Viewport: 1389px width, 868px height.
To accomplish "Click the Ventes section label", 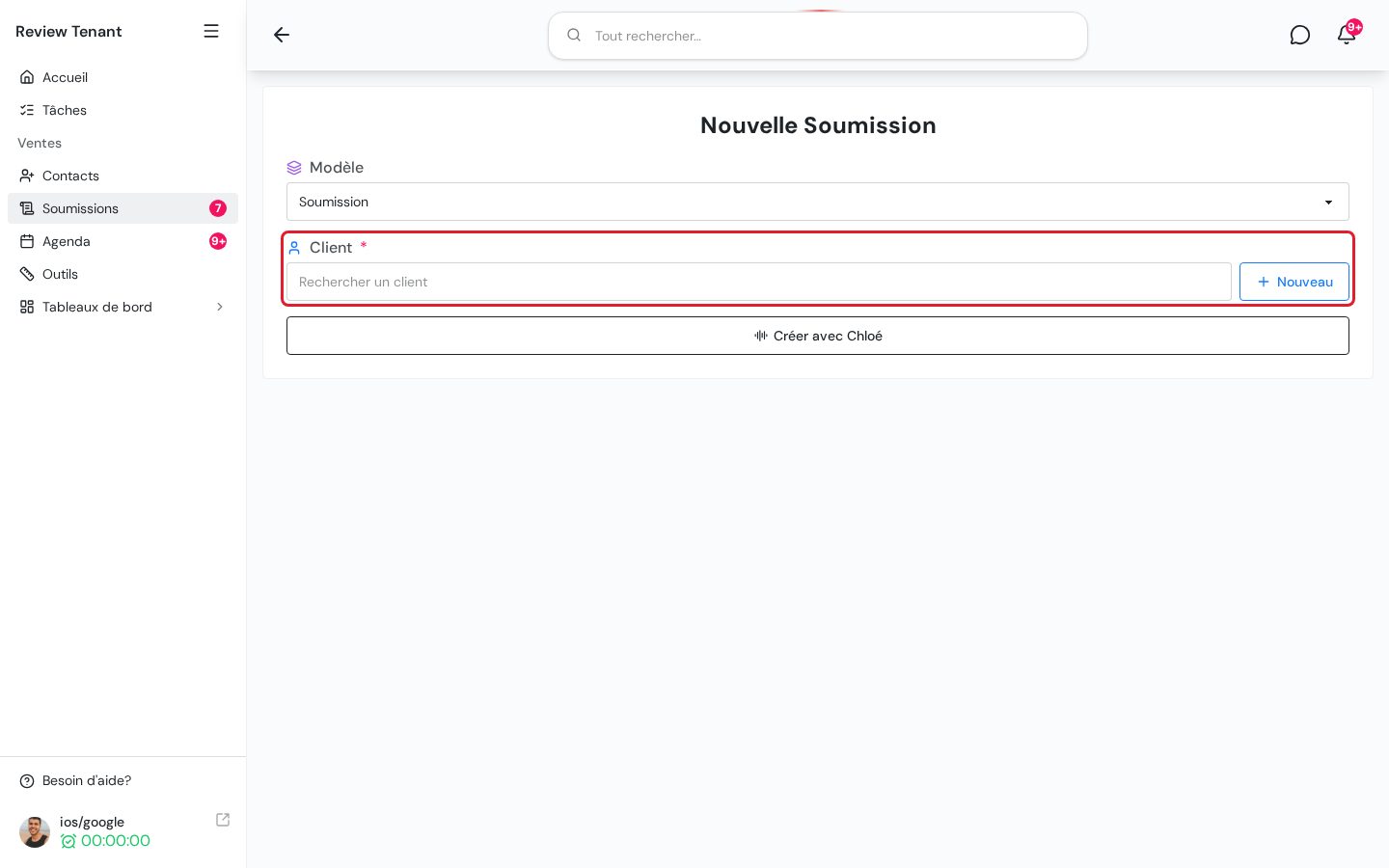I will coord(40,143).
